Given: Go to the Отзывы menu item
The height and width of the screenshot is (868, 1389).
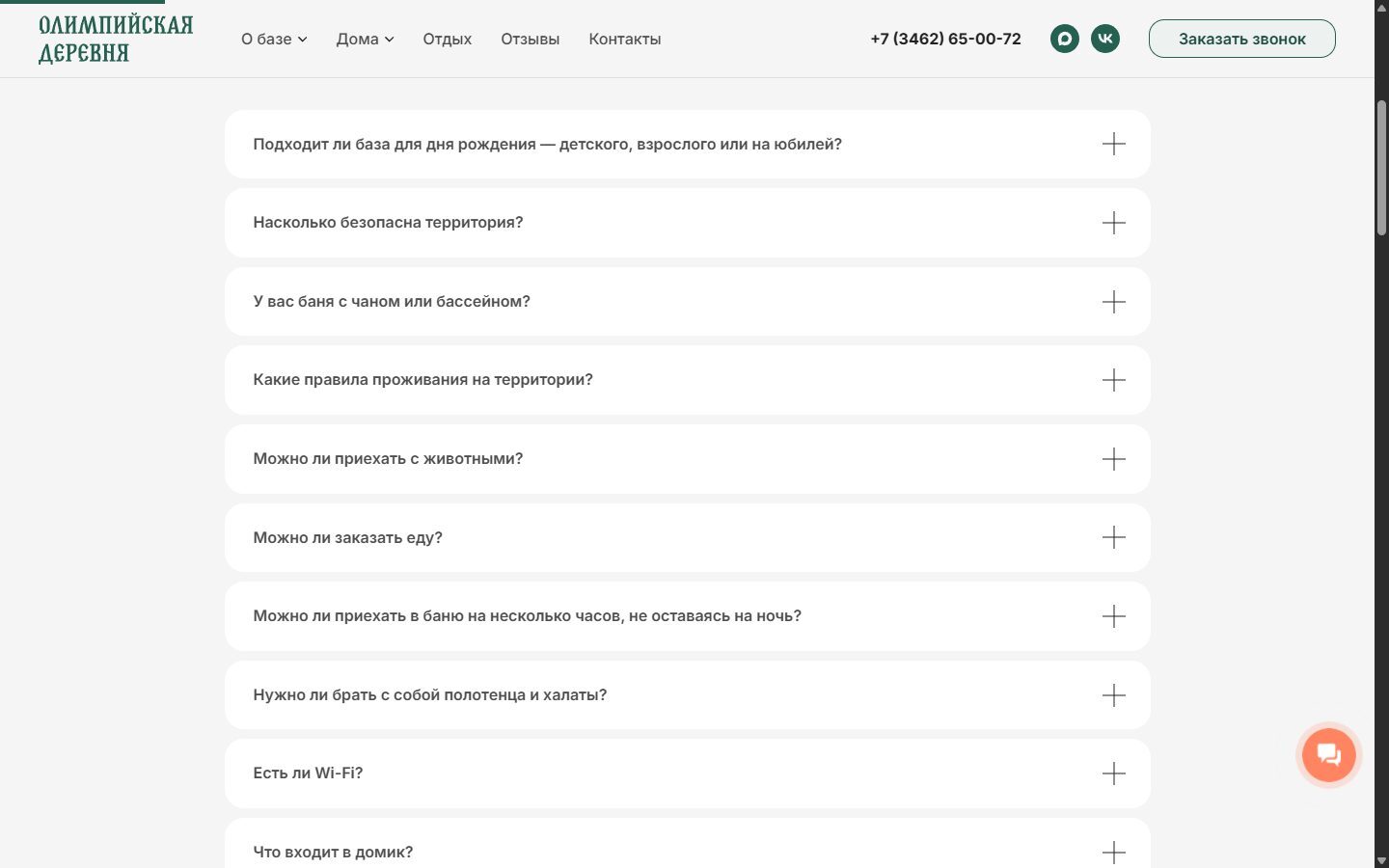Looking at the screenshot, I should pos(530,40).
